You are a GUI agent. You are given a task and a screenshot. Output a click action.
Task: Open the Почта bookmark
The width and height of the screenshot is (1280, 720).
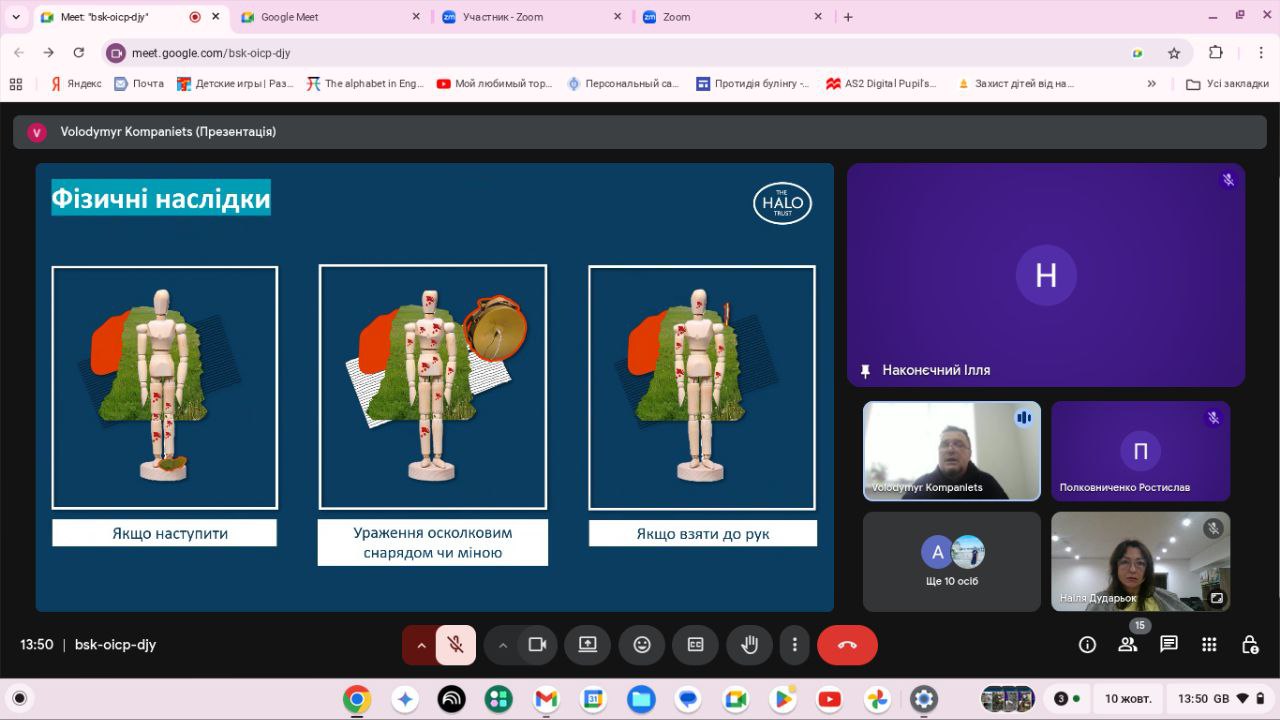click(139, 84)
